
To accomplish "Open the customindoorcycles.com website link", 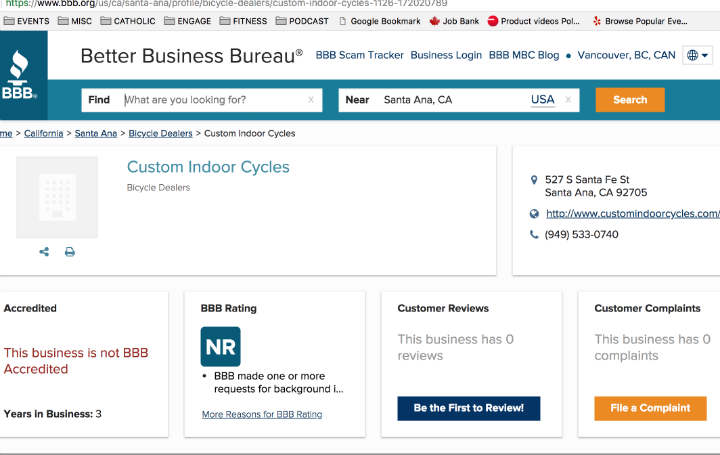I will pos(633,214).
